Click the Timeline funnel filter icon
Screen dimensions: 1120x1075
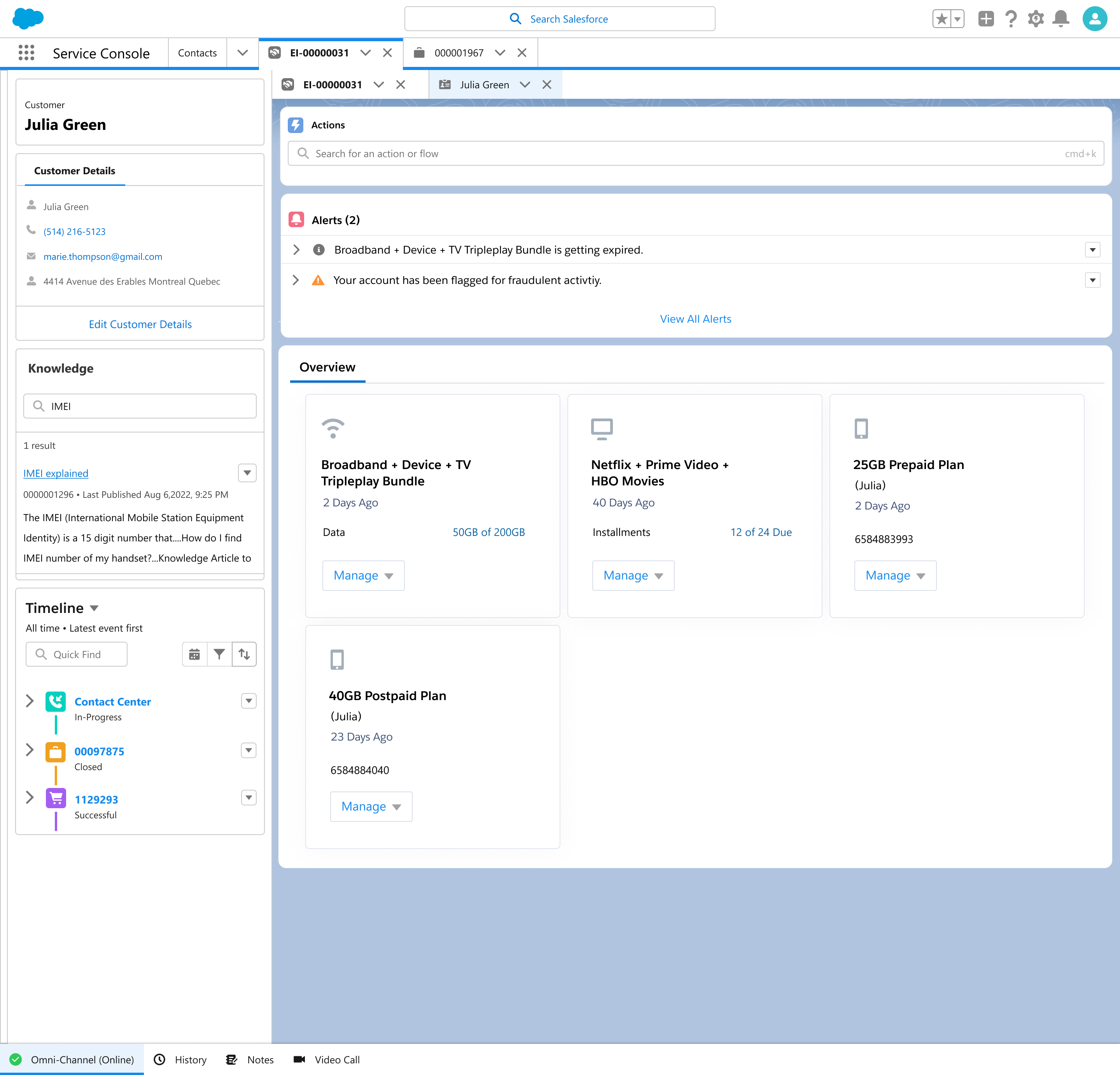[x=219, y=654]
